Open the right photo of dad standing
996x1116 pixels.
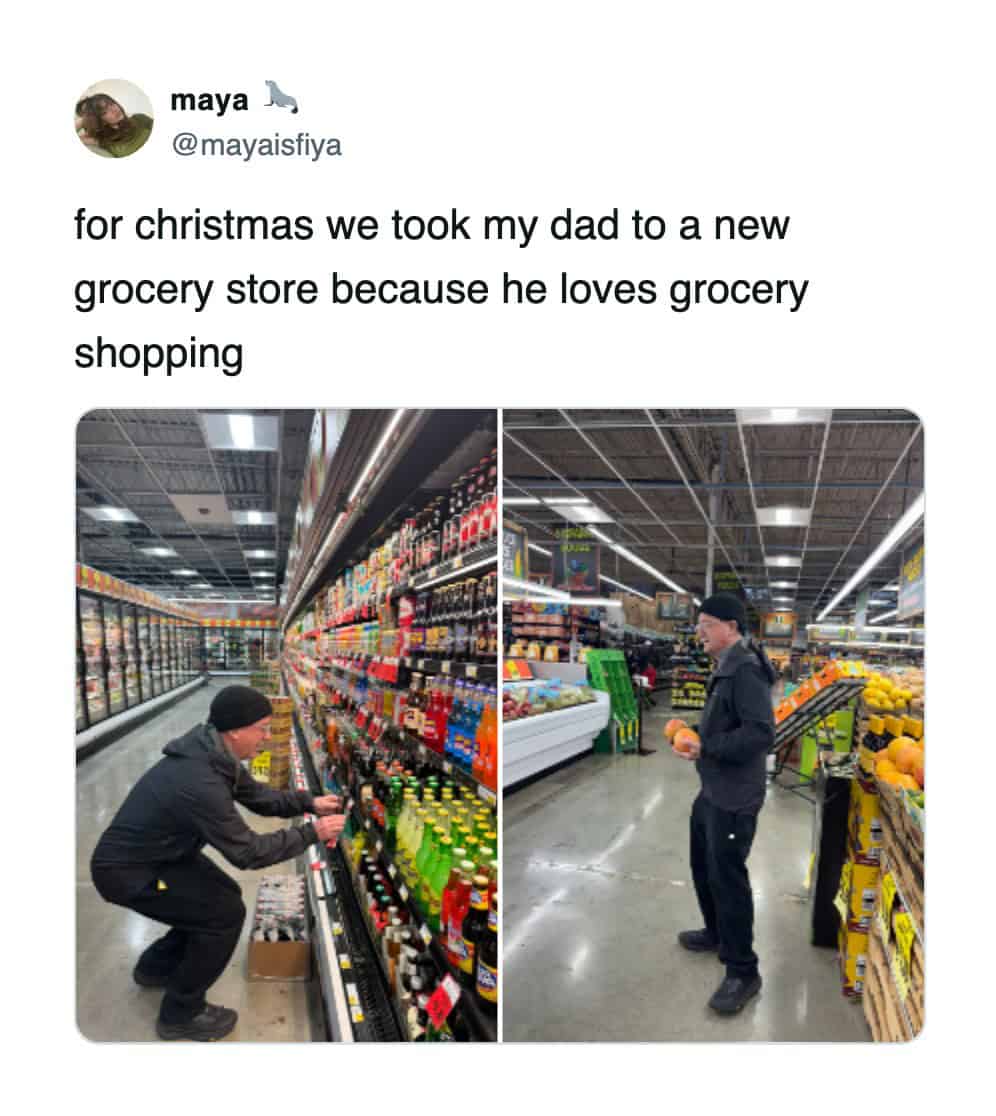[x=713, y=725]
